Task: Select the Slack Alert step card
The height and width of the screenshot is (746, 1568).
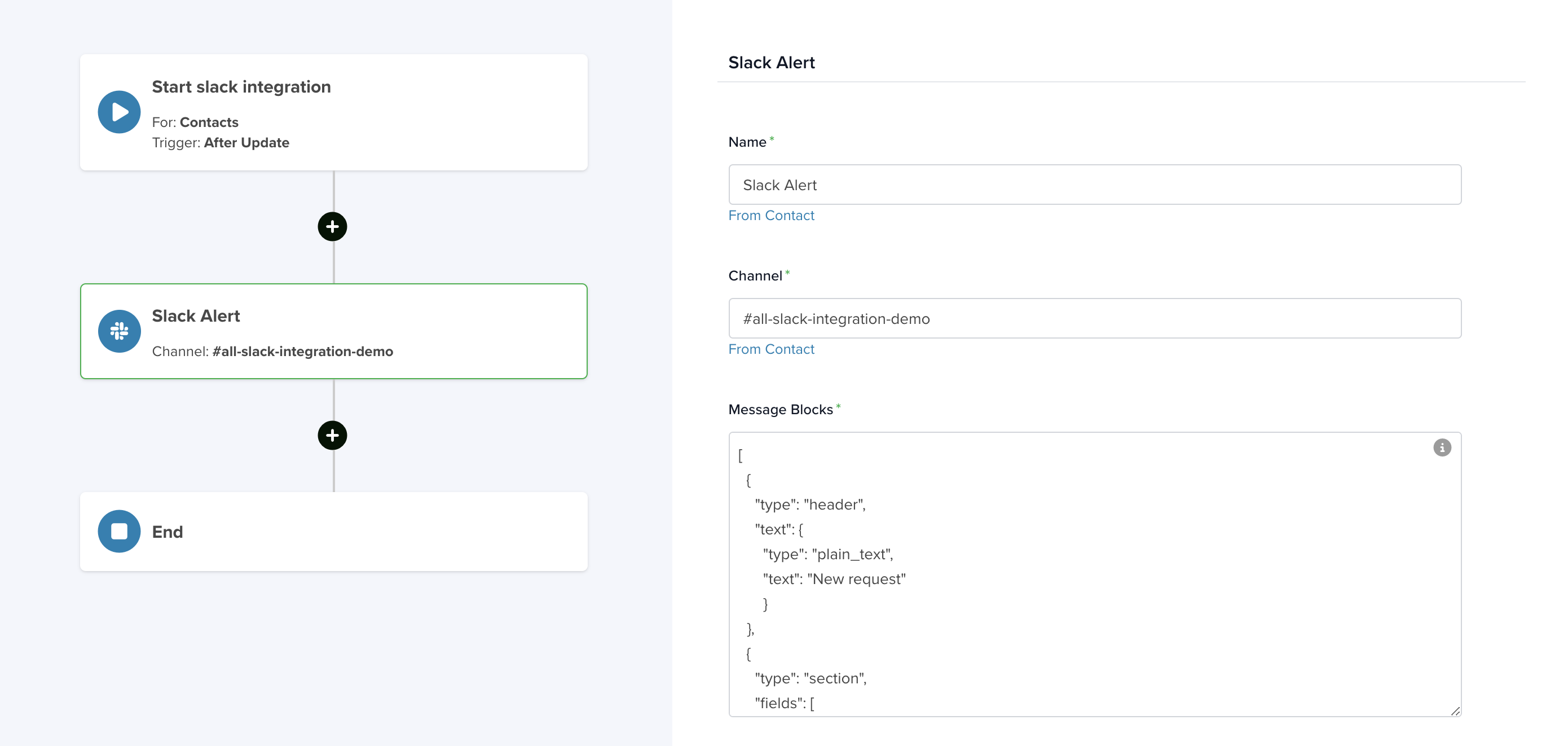Action: [x=333, y=331]
